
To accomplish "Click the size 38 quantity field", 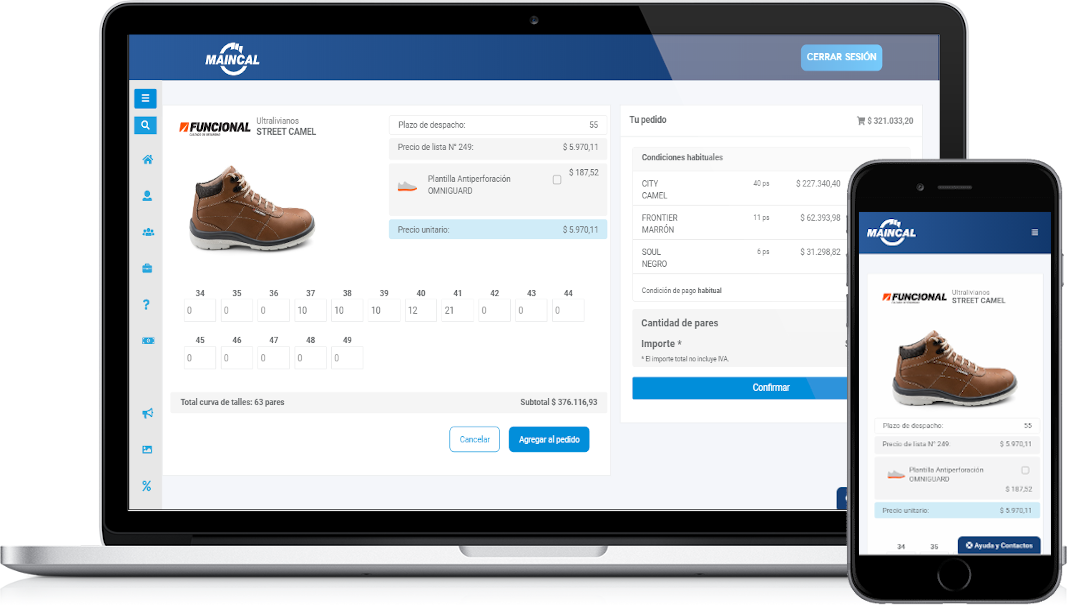I will 347,310.
